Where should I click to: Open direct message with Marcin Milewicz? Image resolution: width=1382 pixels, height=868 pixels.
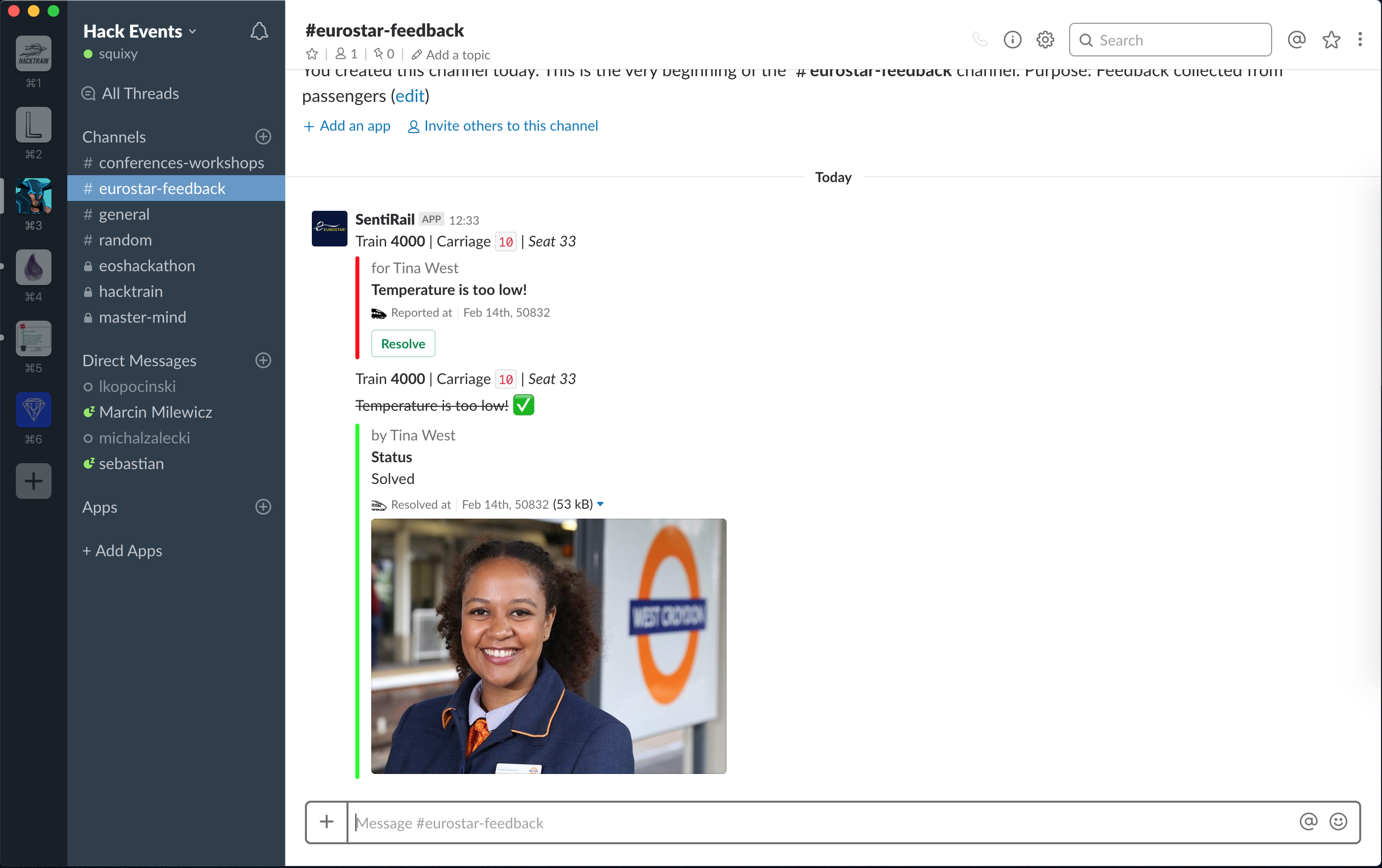click(155, 412)
